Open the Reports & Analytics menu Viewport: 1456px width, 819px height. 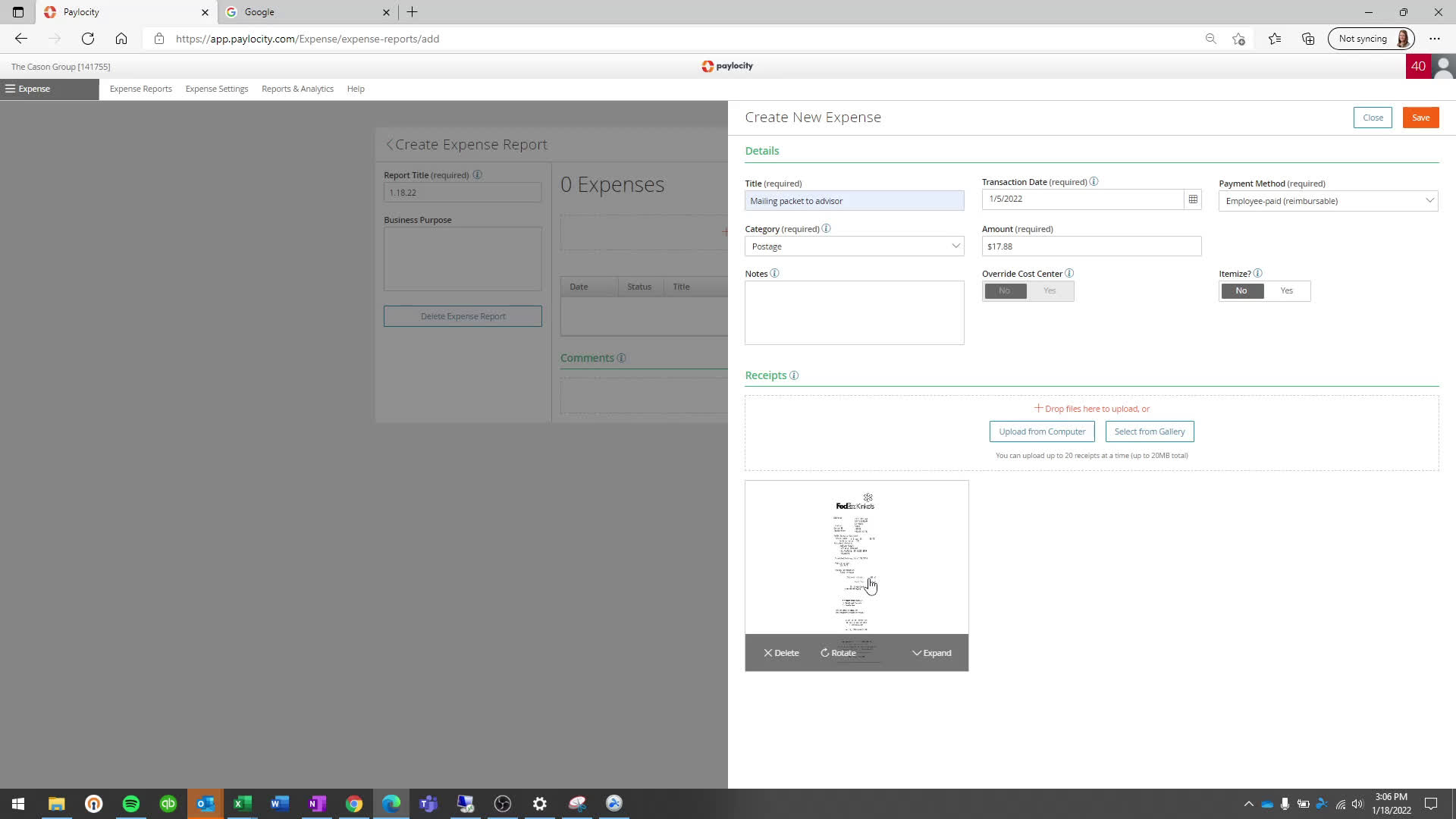coord(297,89)
